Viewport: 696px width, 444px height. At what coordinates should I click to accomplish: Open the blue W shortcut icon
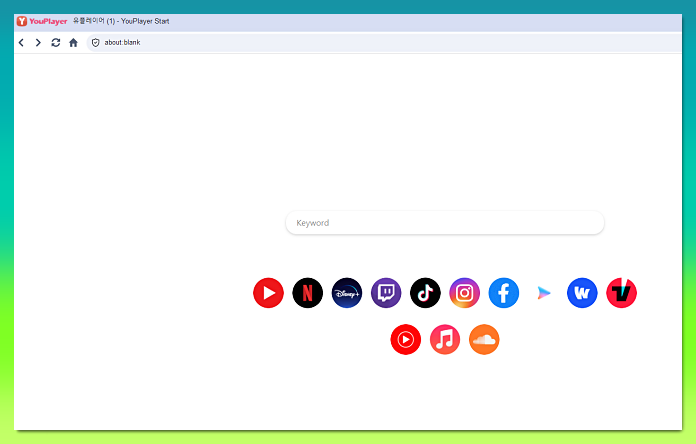pyautogui.click(x=582, y=293)
